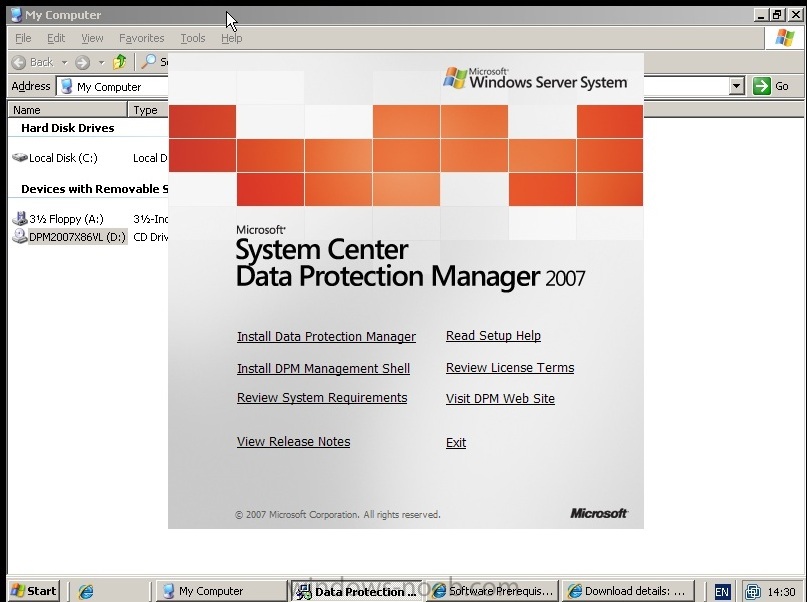Switch to Data Protection taskbar button
The width and height of the screenshot is (807, 602).
(x=357, y=591)
